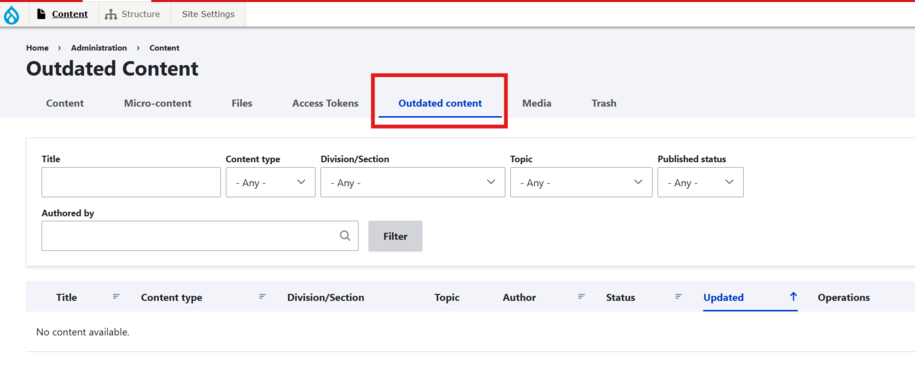
Task: Open the Topic filter dropdown
Action: pos(581,183)
